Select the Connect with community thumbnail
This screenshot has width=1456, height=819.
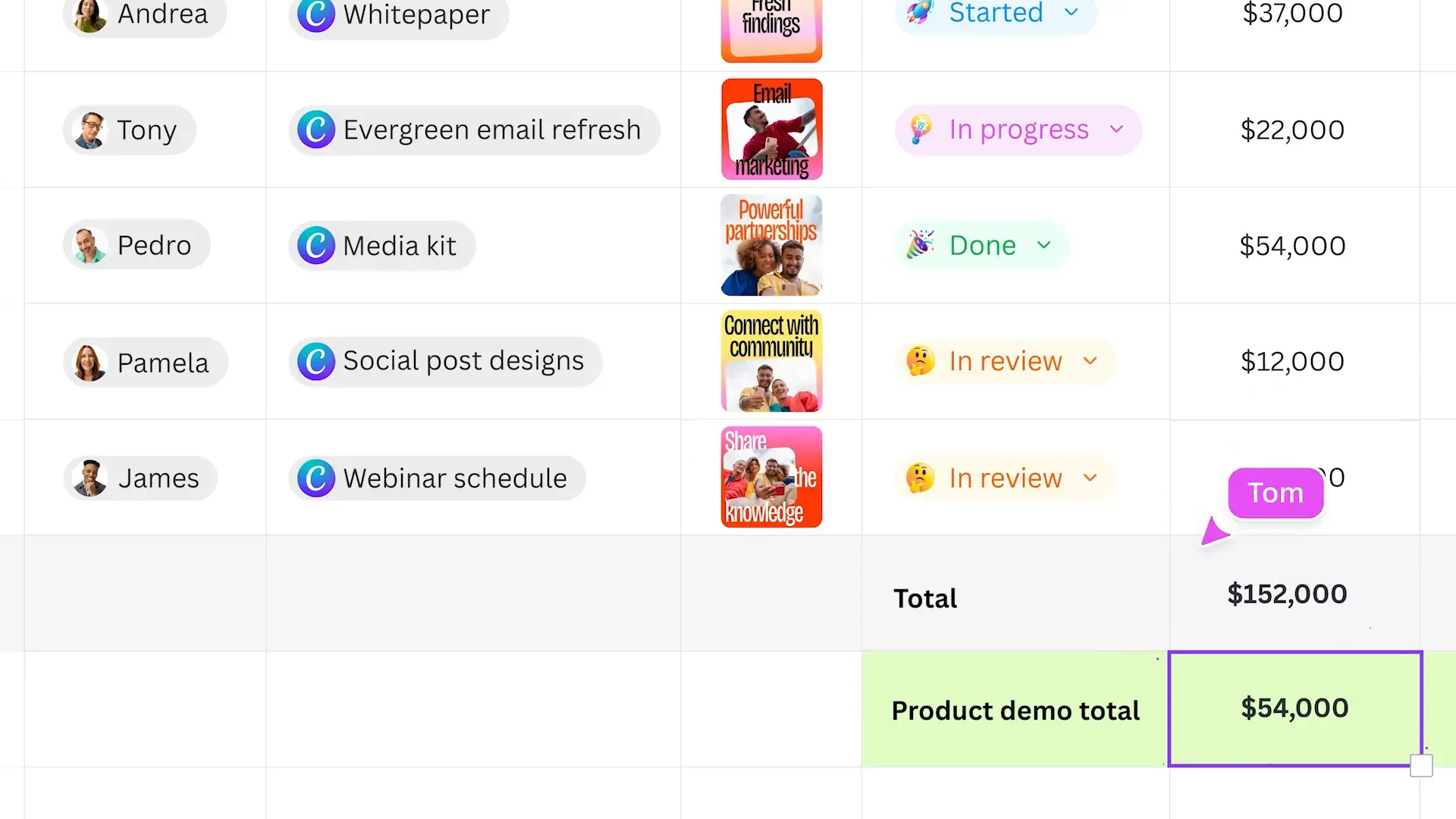[771, 361]
